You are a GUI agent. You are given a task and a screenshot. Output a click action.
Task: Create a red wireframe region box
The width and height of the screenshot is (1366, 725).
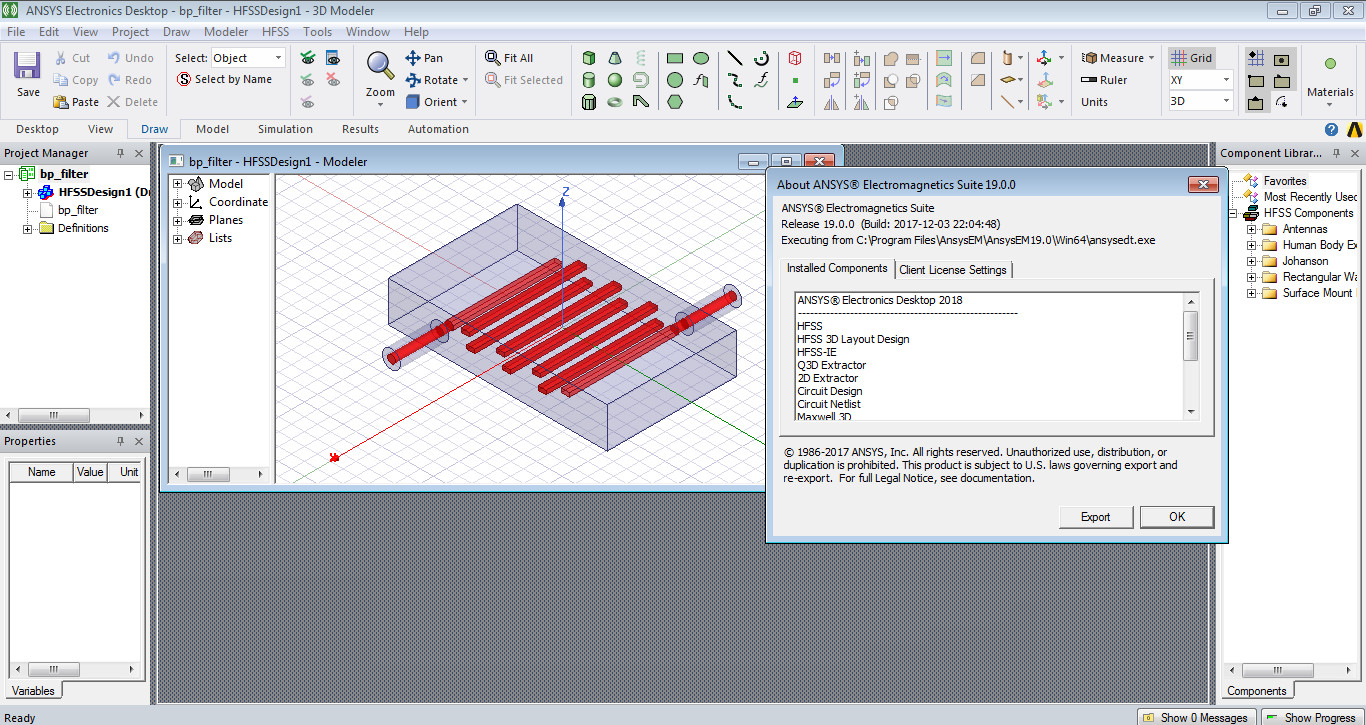tap(795, 58)
